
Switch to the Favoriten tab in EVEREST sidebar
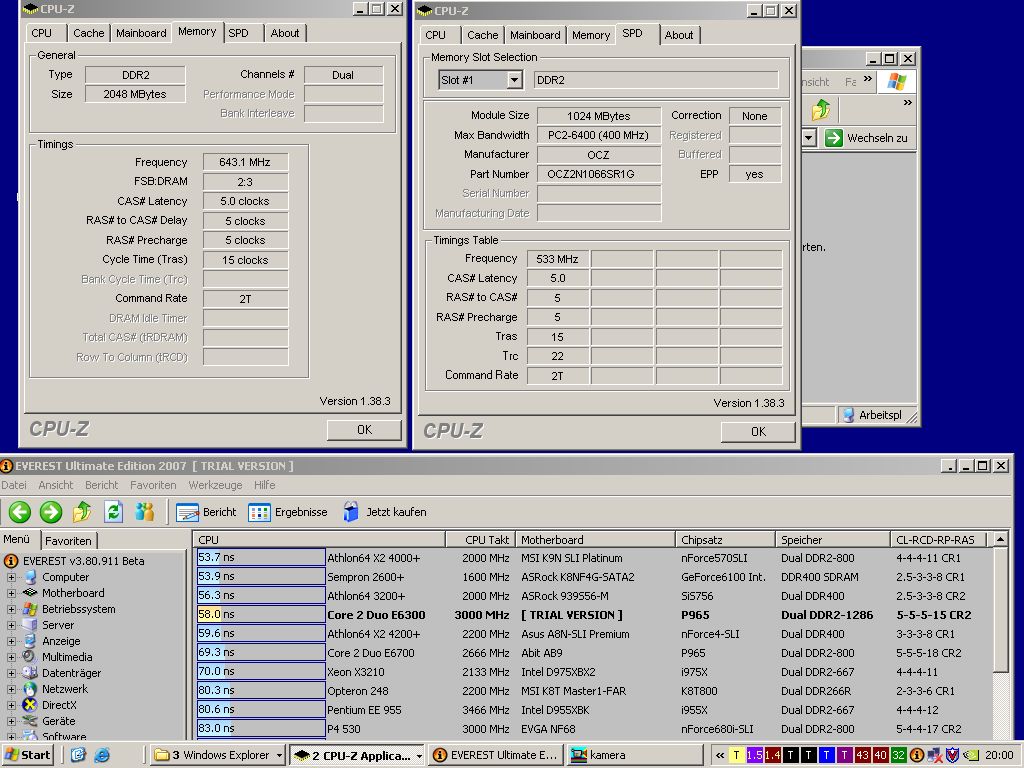coord(69,541)
